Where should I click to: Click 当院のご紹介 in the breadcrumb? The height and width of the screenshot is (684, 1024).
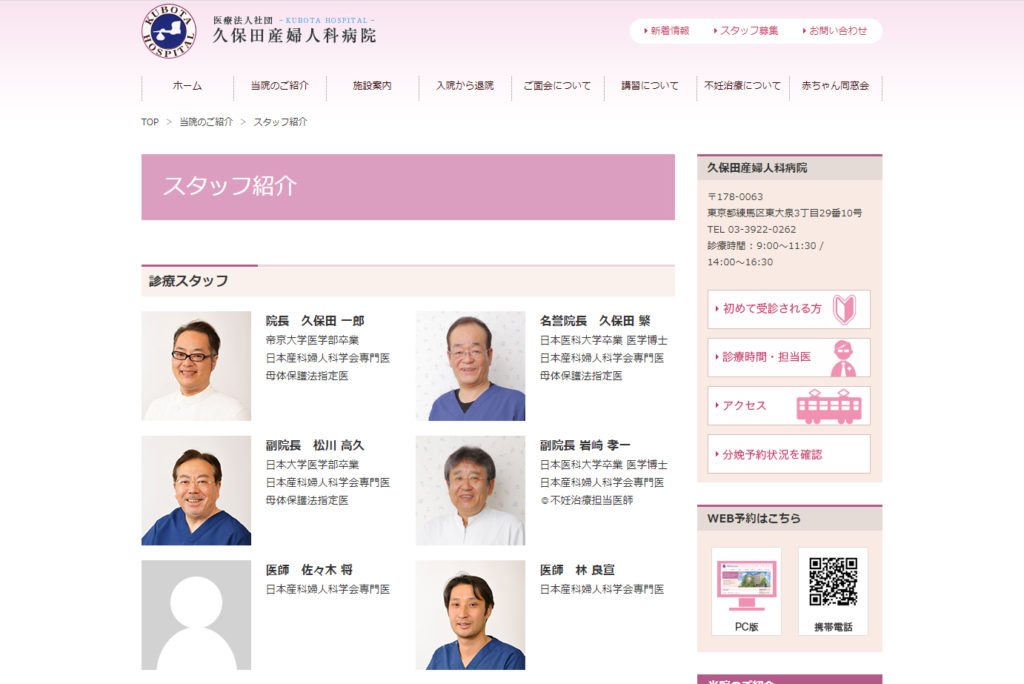206,122
